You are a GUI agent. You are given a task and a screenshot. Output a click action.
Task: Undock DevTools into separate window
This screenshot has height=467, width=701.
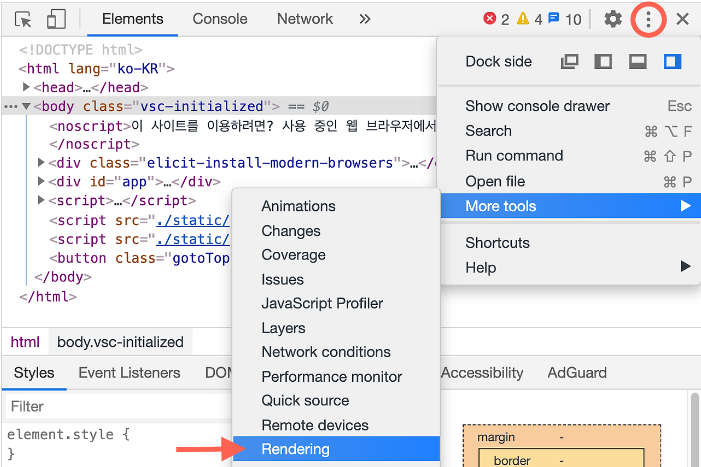[x=570, y=62]
